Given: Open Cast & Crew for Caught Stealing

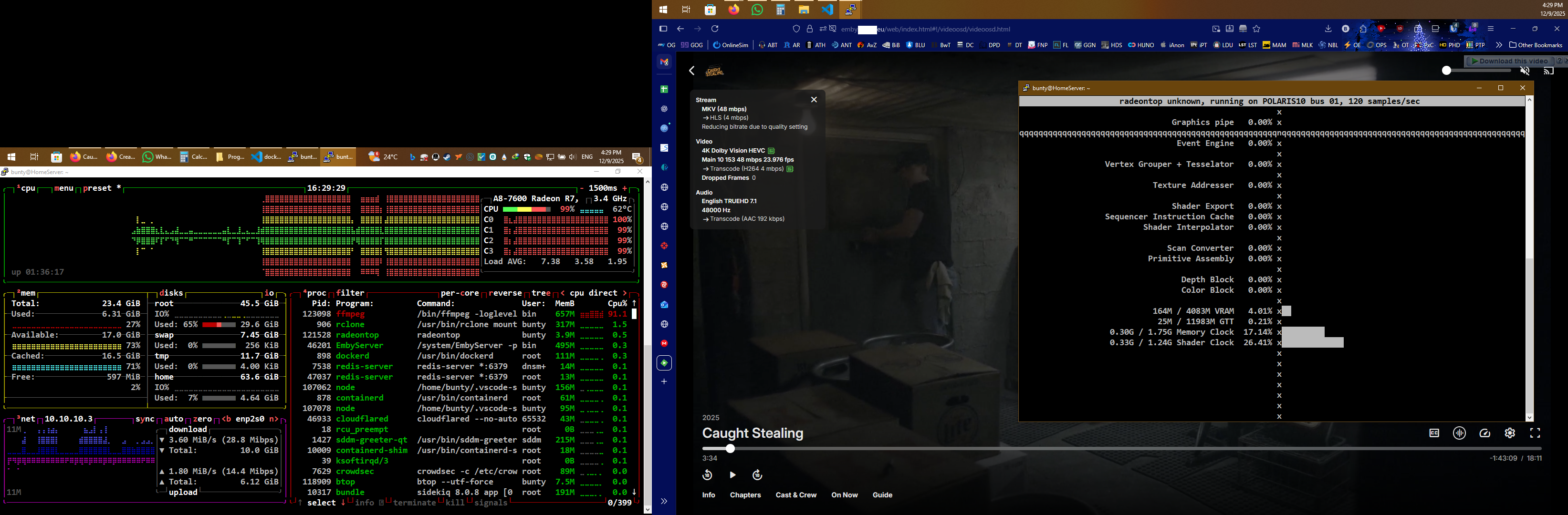Looking at the screenshot, I should tap(796, 494).
